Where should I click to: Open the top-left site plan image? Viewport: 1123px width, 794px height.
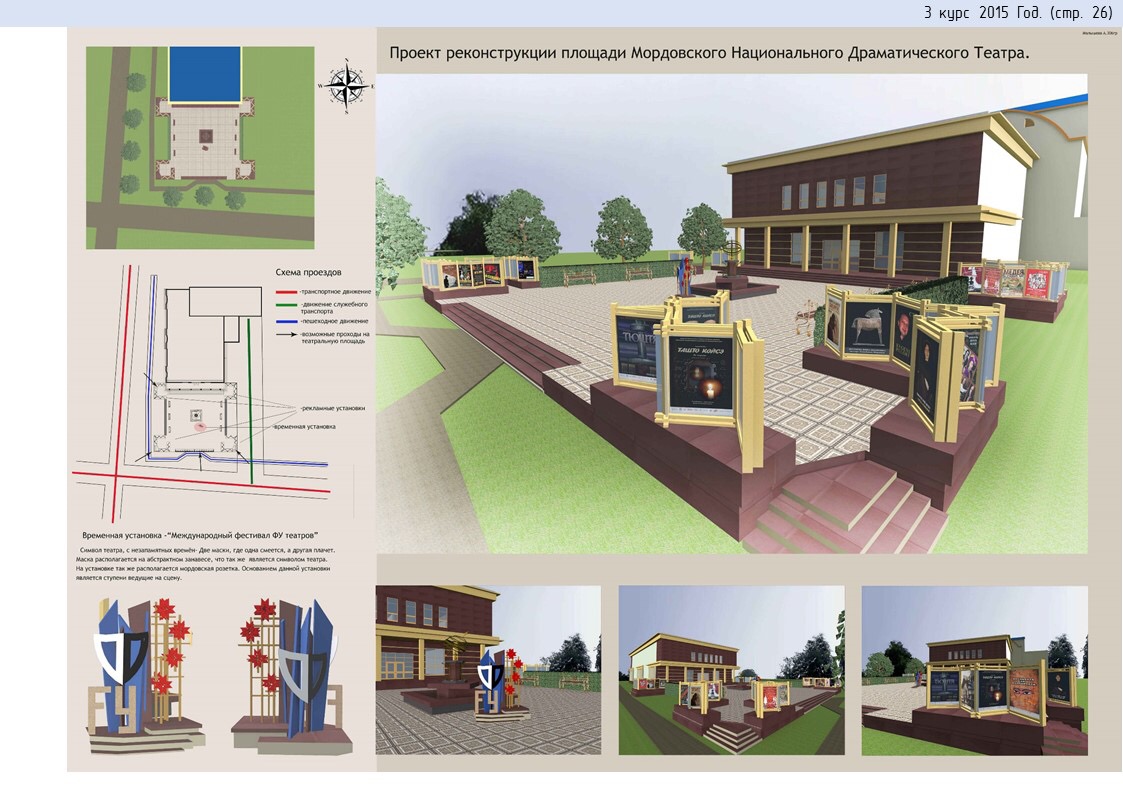pyautogui.click(x=200, y=147)
